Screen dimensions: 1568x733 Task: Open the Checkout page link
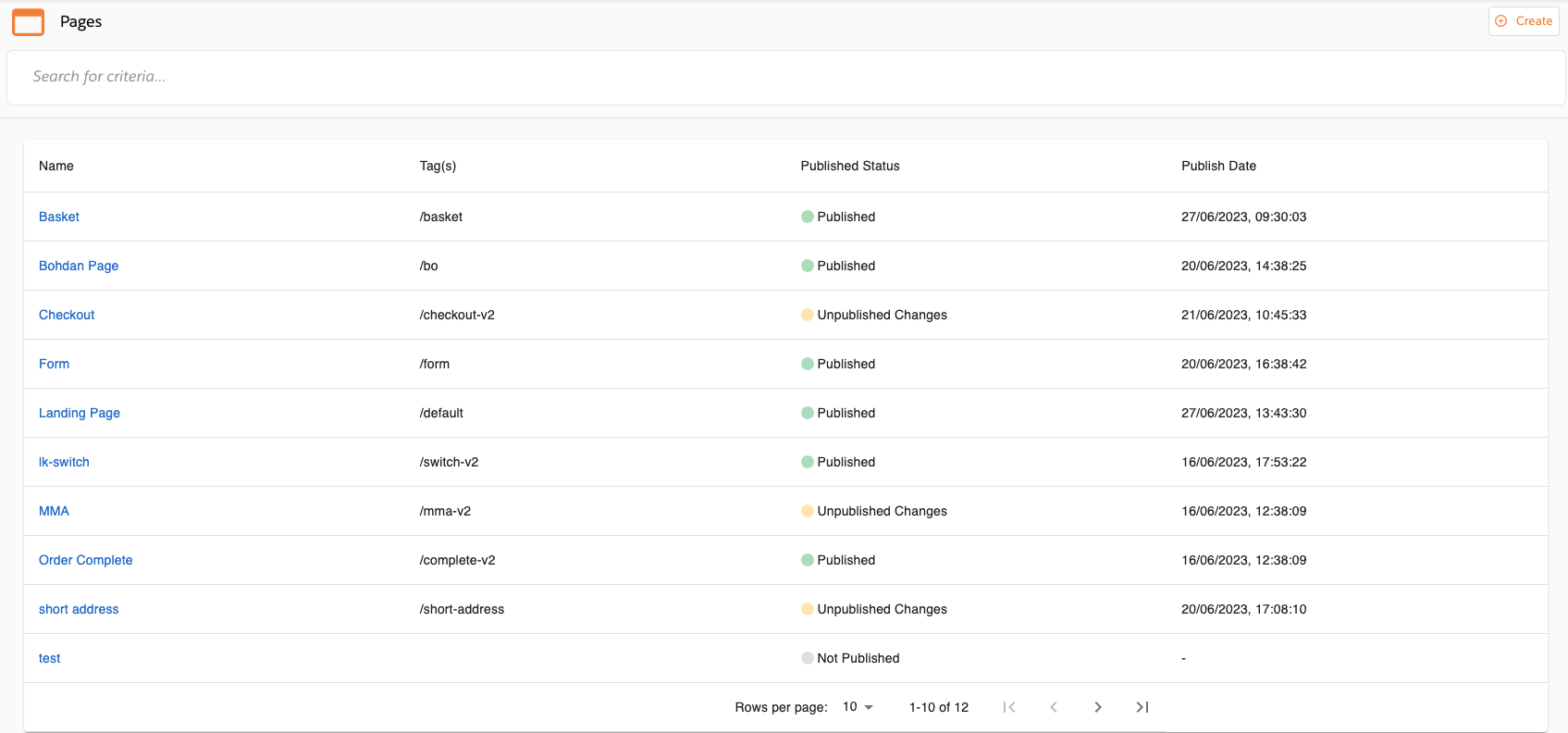pos(67,315)
